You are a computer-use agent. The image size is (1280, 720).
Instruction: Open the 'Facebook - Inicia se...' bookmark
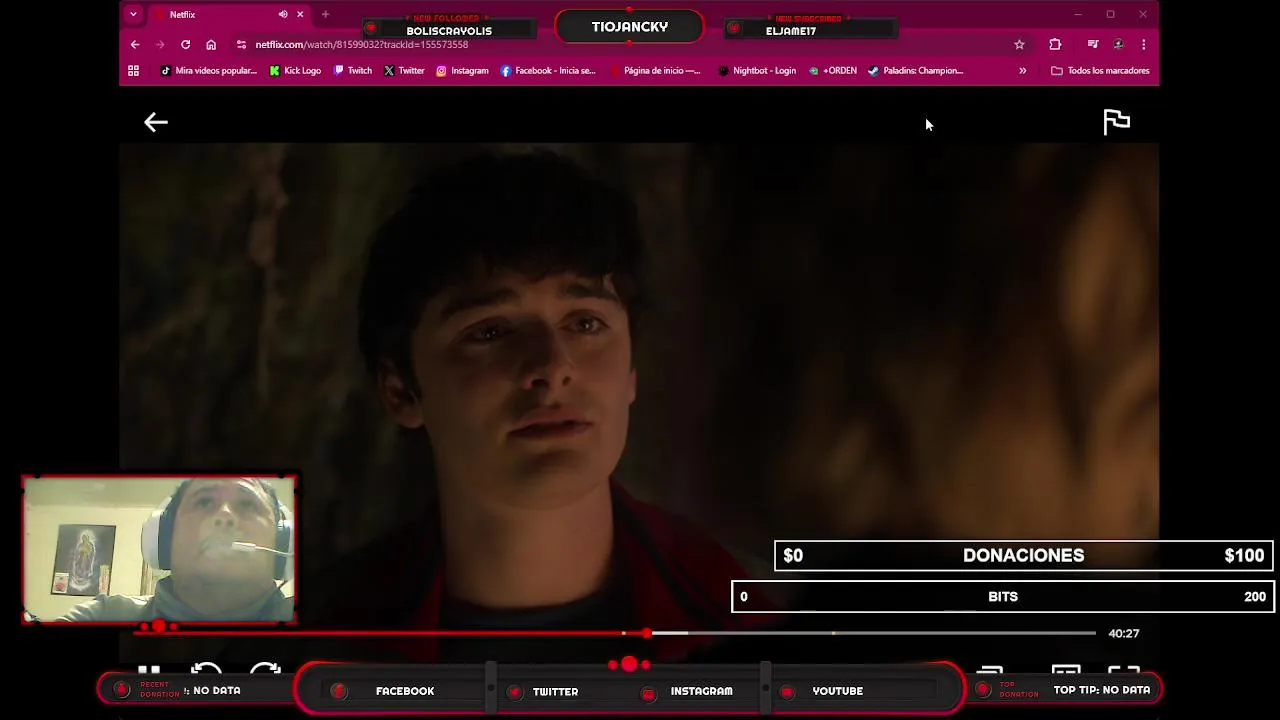[548, 70]
